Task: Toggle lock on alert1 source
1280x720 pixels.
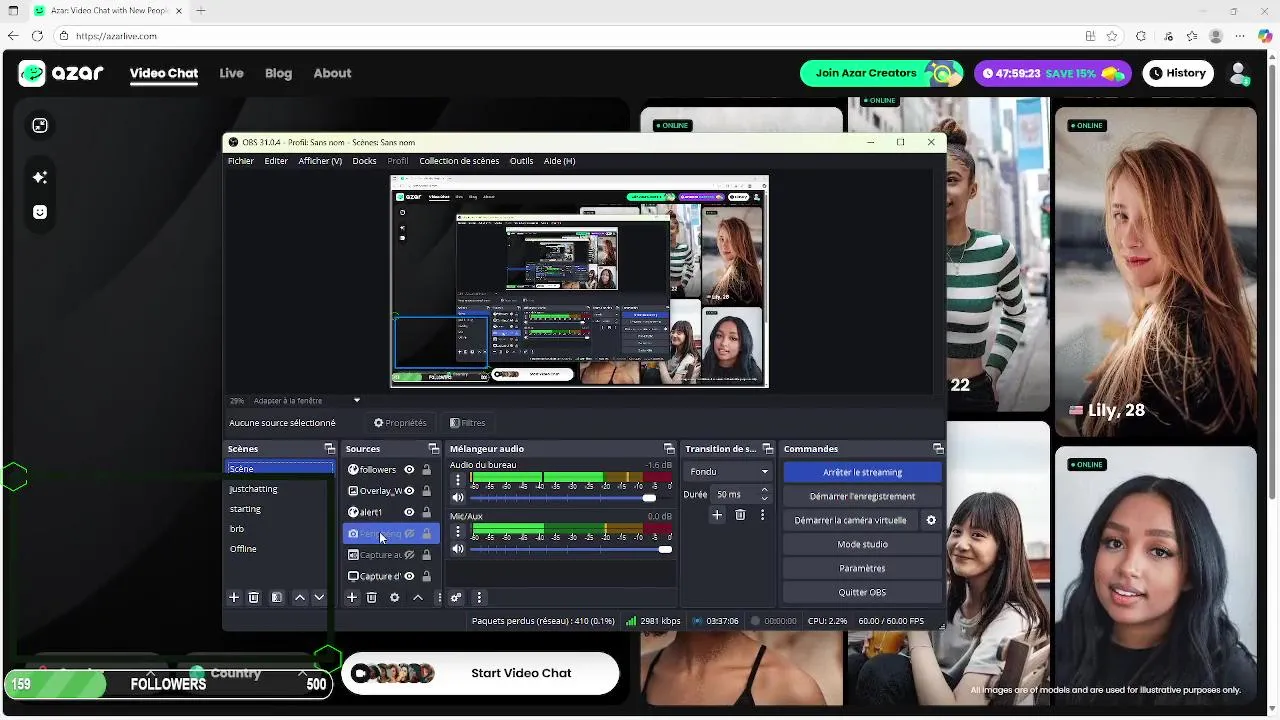Action: click(x=427, y=512)
